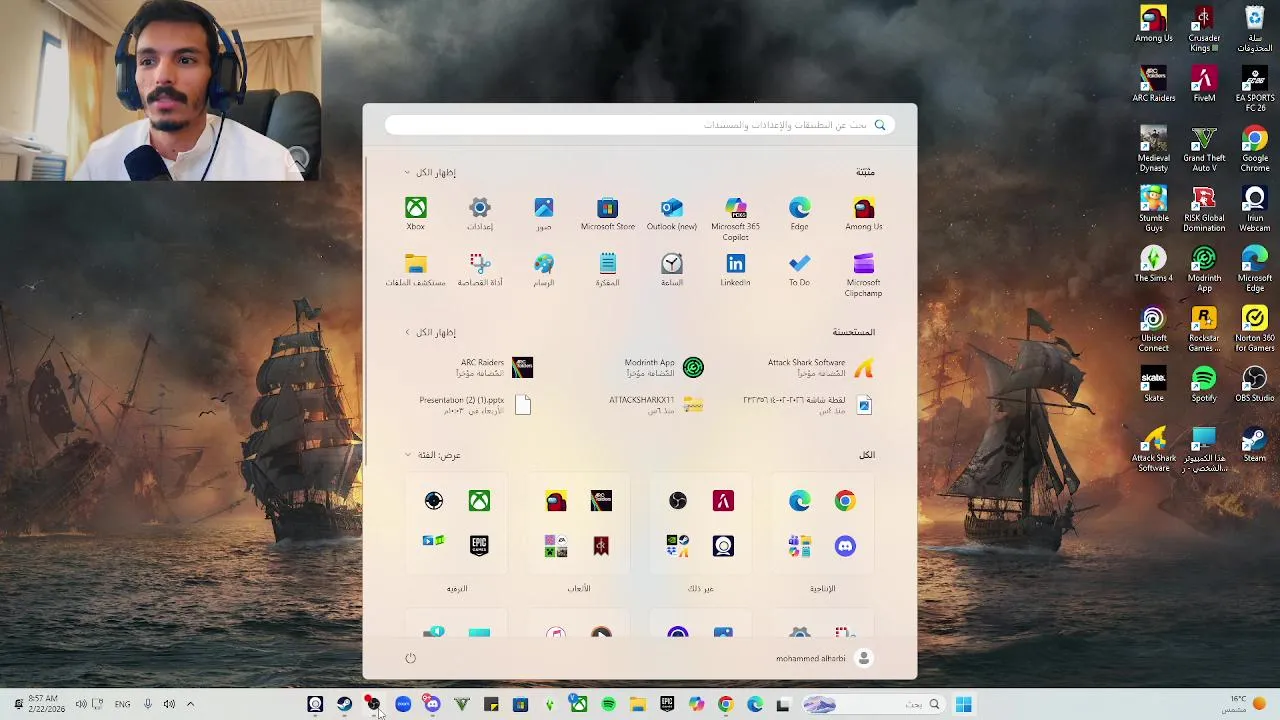Open recommended ARC Raiders item

494,367
